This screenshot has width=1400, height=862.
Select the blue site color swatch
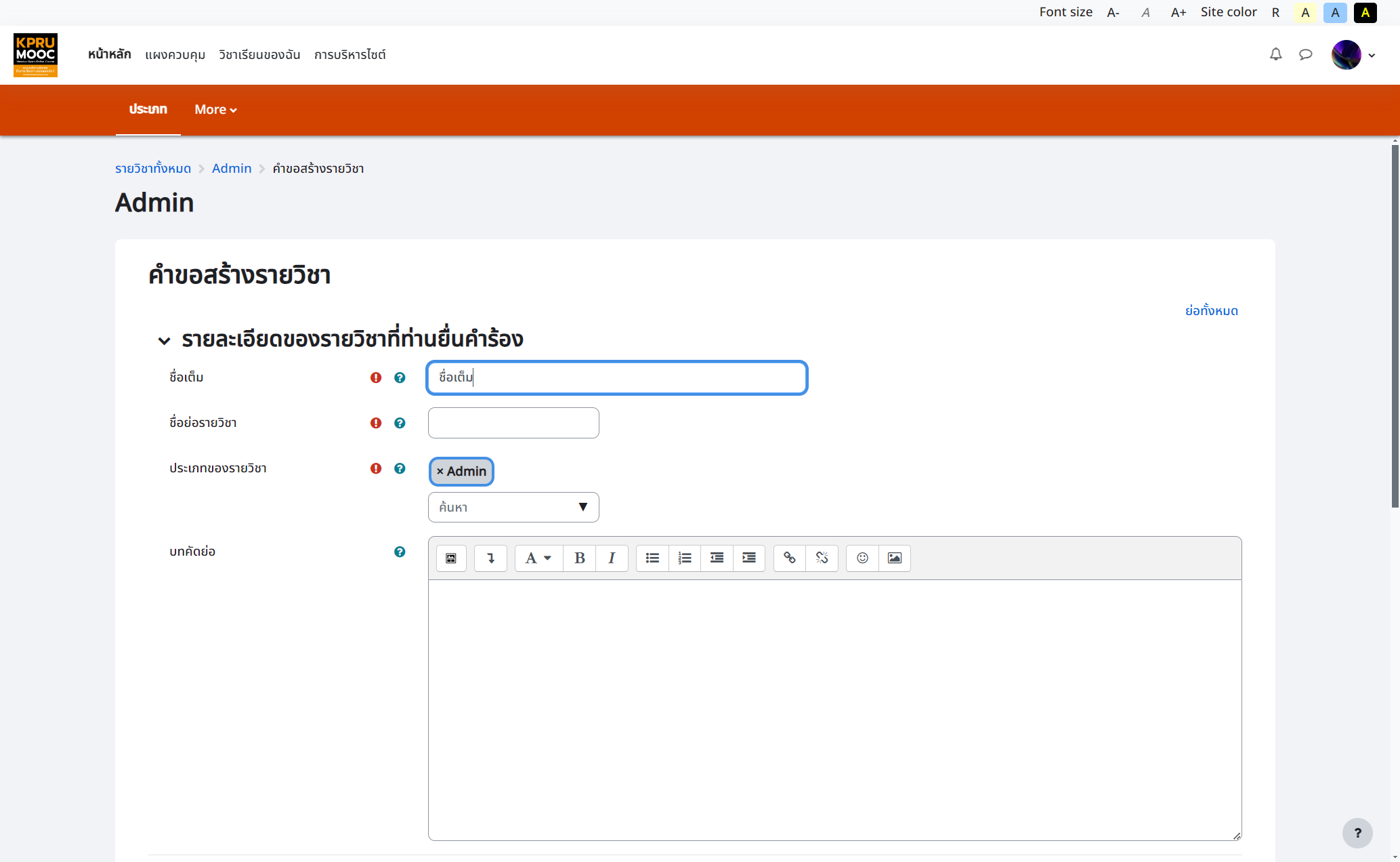click(1335, 12)
